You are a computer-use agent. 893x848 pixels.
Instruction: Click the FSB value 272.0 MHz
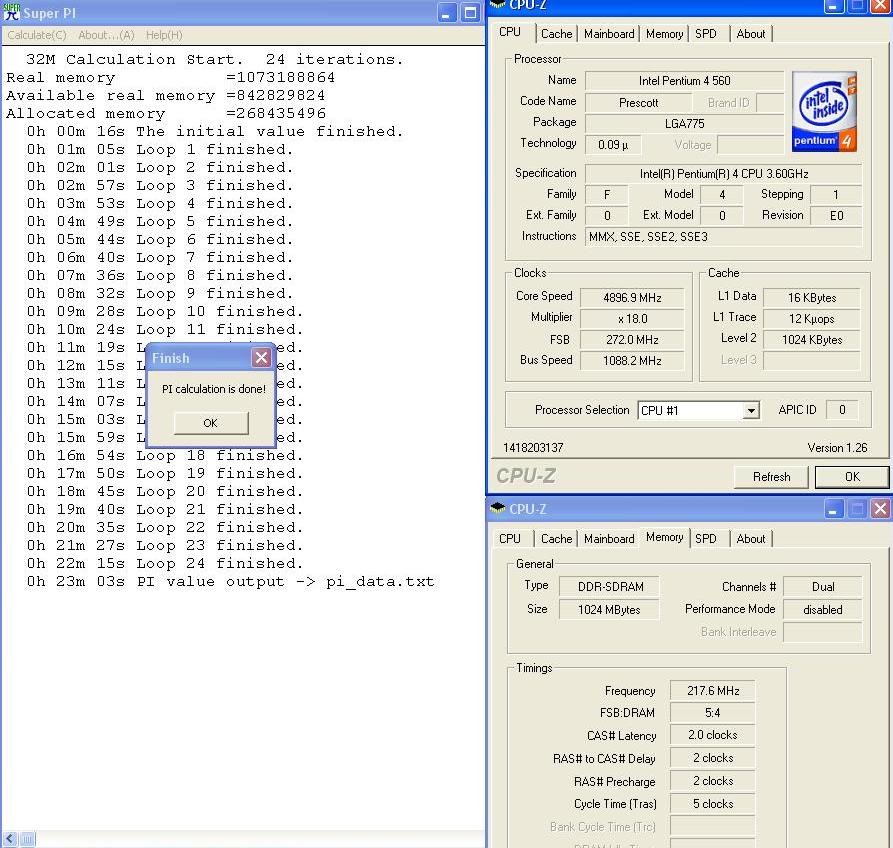coord(632,340)
